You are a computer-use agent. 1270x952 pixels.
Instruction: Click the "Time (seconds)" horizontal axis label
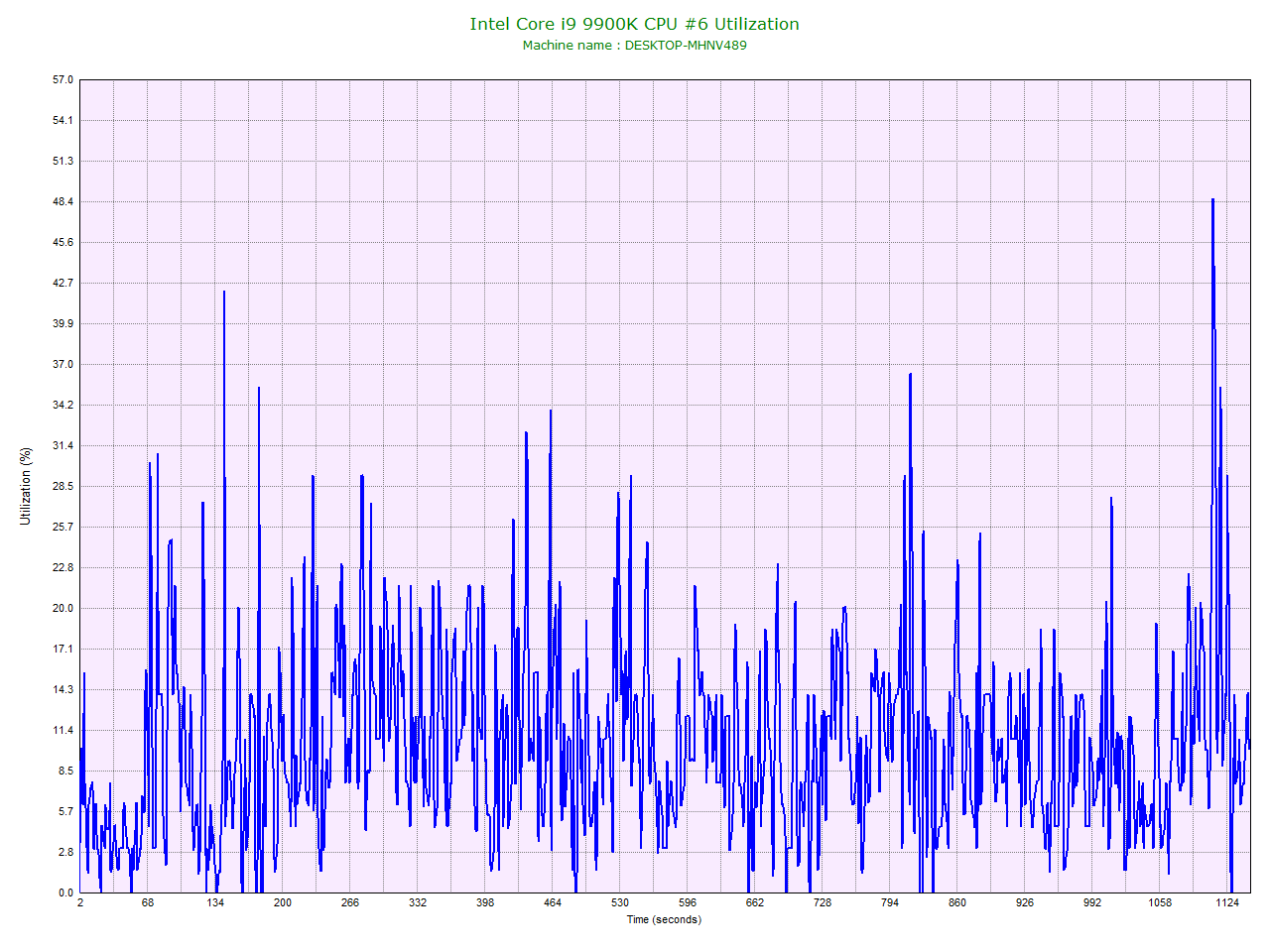(x=664, y=919)
